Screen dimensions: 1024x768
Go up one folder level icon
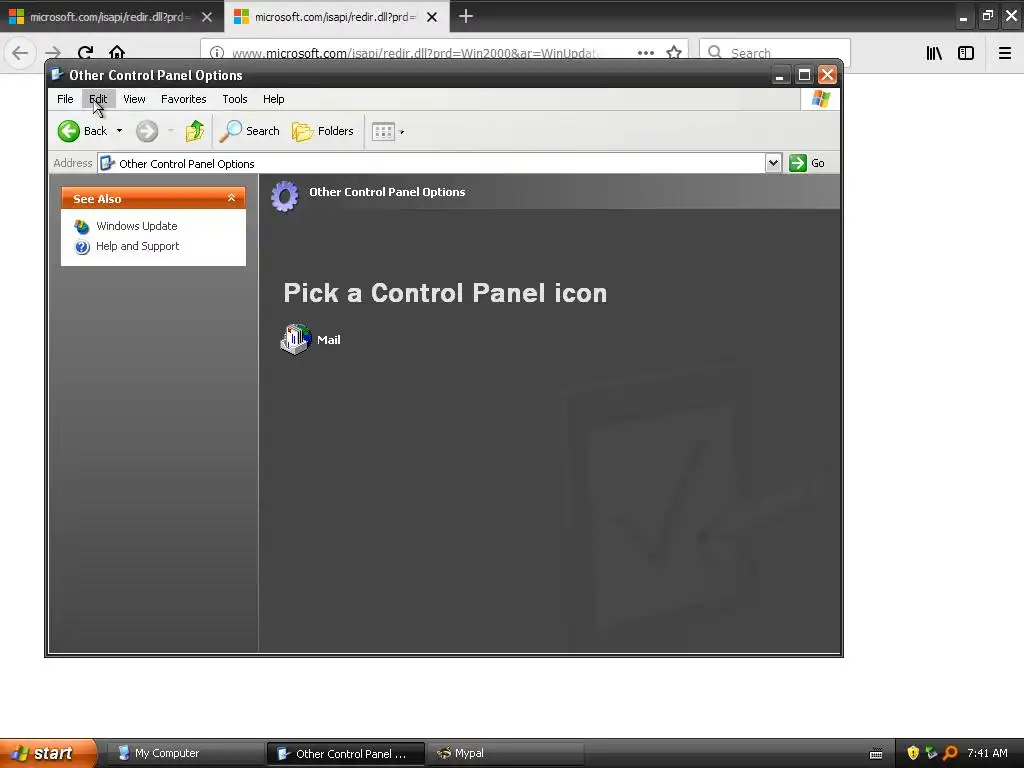195,131
